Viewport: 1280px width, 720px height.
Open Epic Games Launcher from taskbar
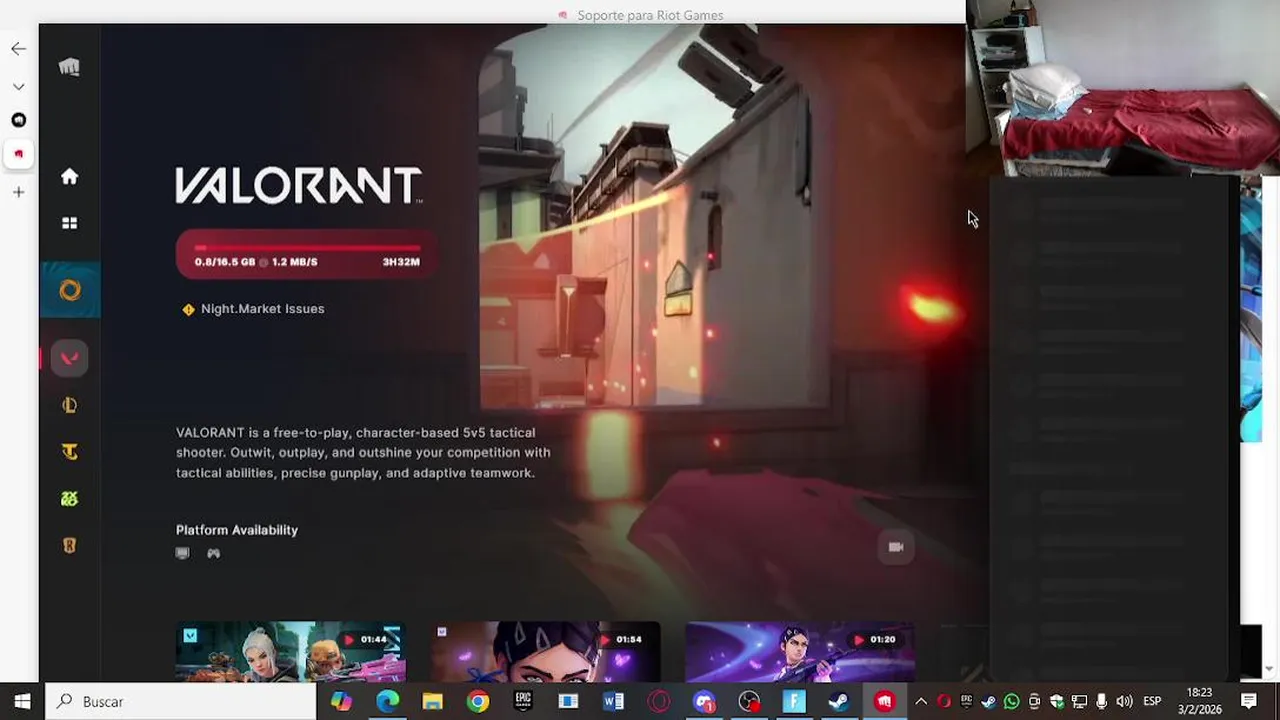click(x=523, y=701)
